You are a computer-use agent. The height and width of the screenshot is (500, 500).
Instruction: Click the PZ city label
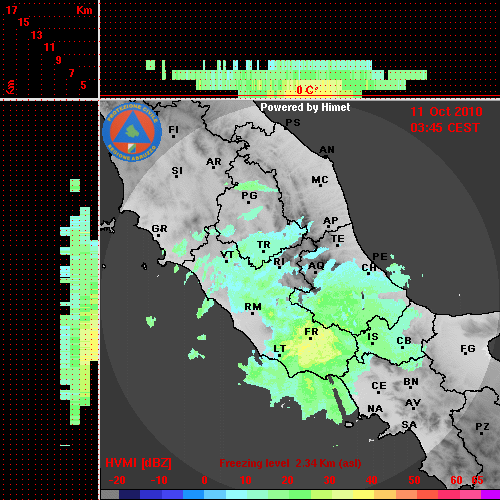coord(482,426)
